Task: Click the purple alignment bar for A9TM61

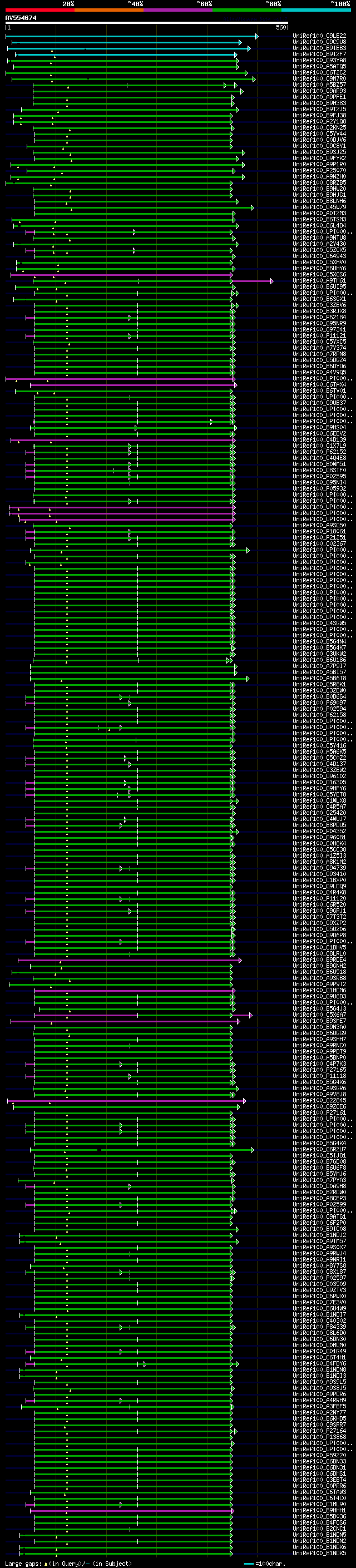Action: tap(253, 280)
